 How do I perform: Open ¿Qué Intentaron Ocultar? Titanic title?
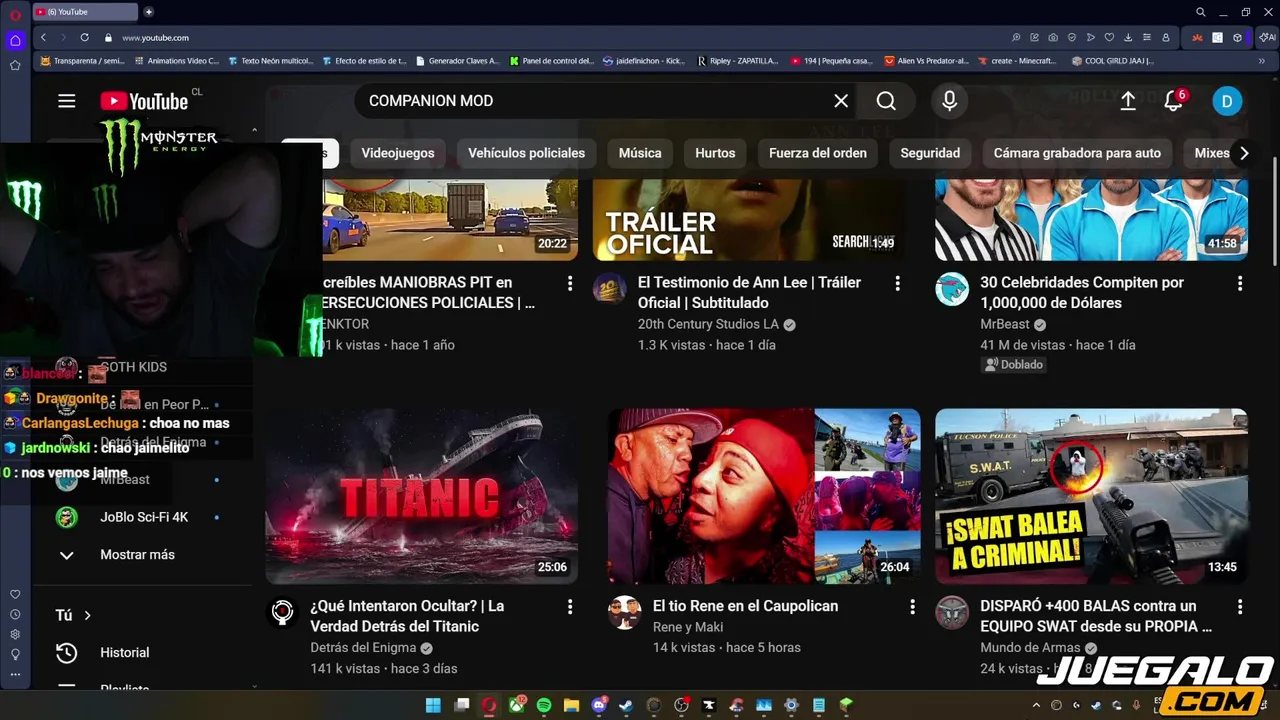pos(407,616)
